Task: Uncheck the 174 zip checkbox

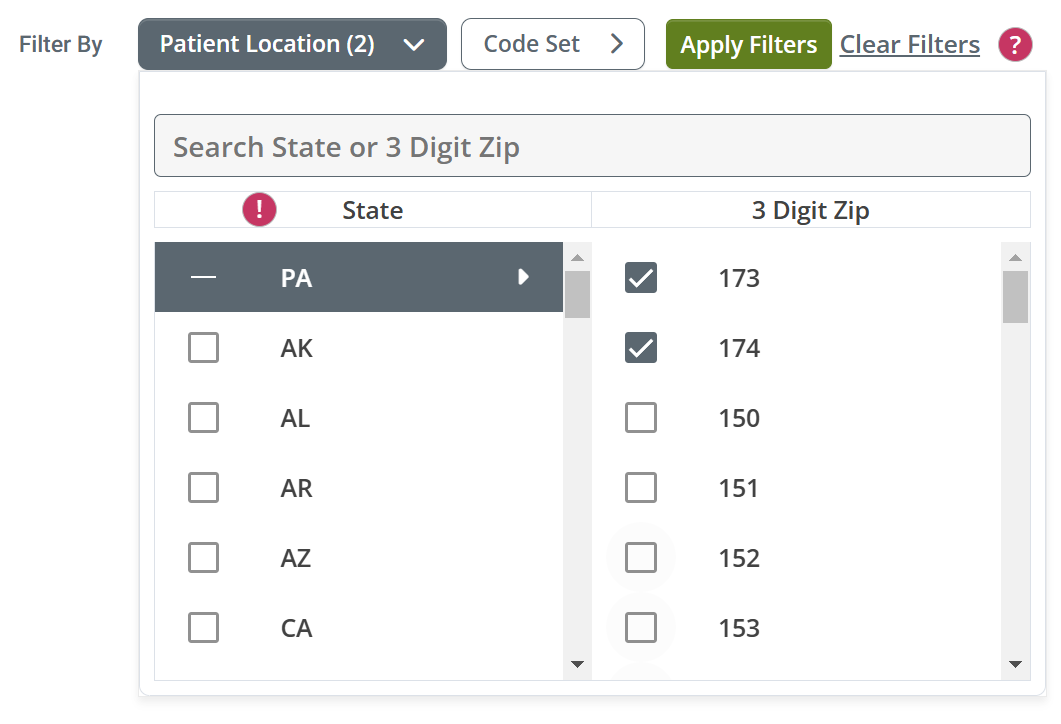Action: 641,348
